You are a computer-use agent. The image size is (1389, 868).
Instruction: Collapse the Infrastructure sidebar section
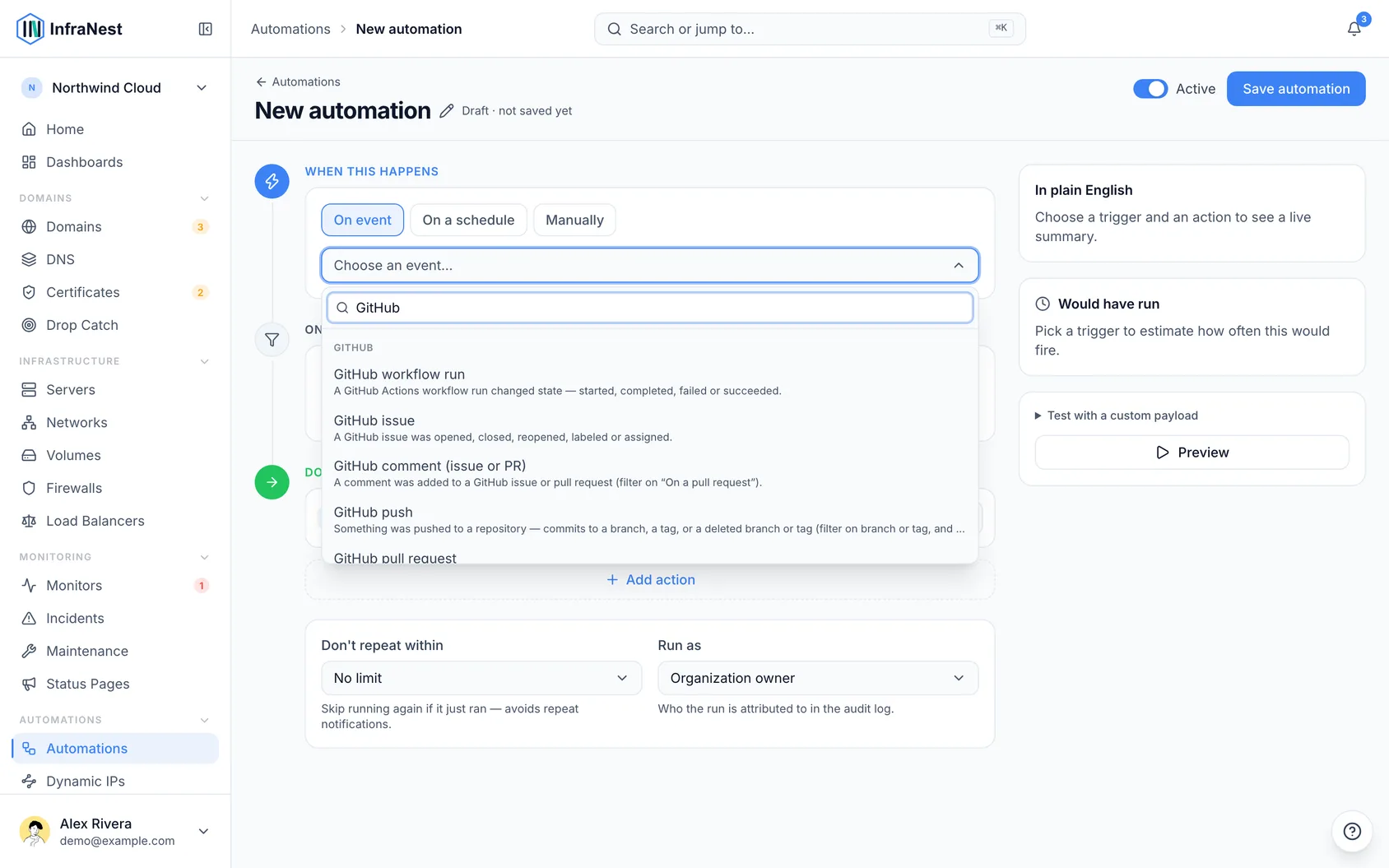204,361
